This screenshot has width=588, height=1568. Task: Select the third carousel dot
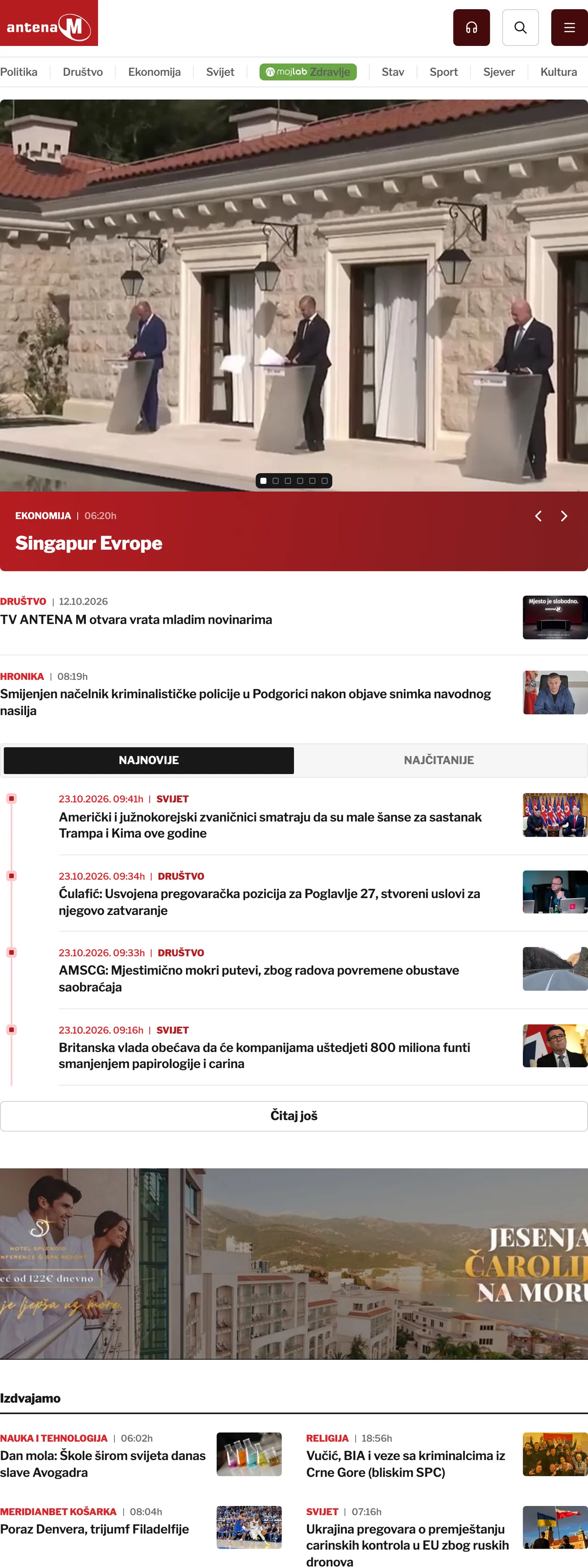click(288, 481)
